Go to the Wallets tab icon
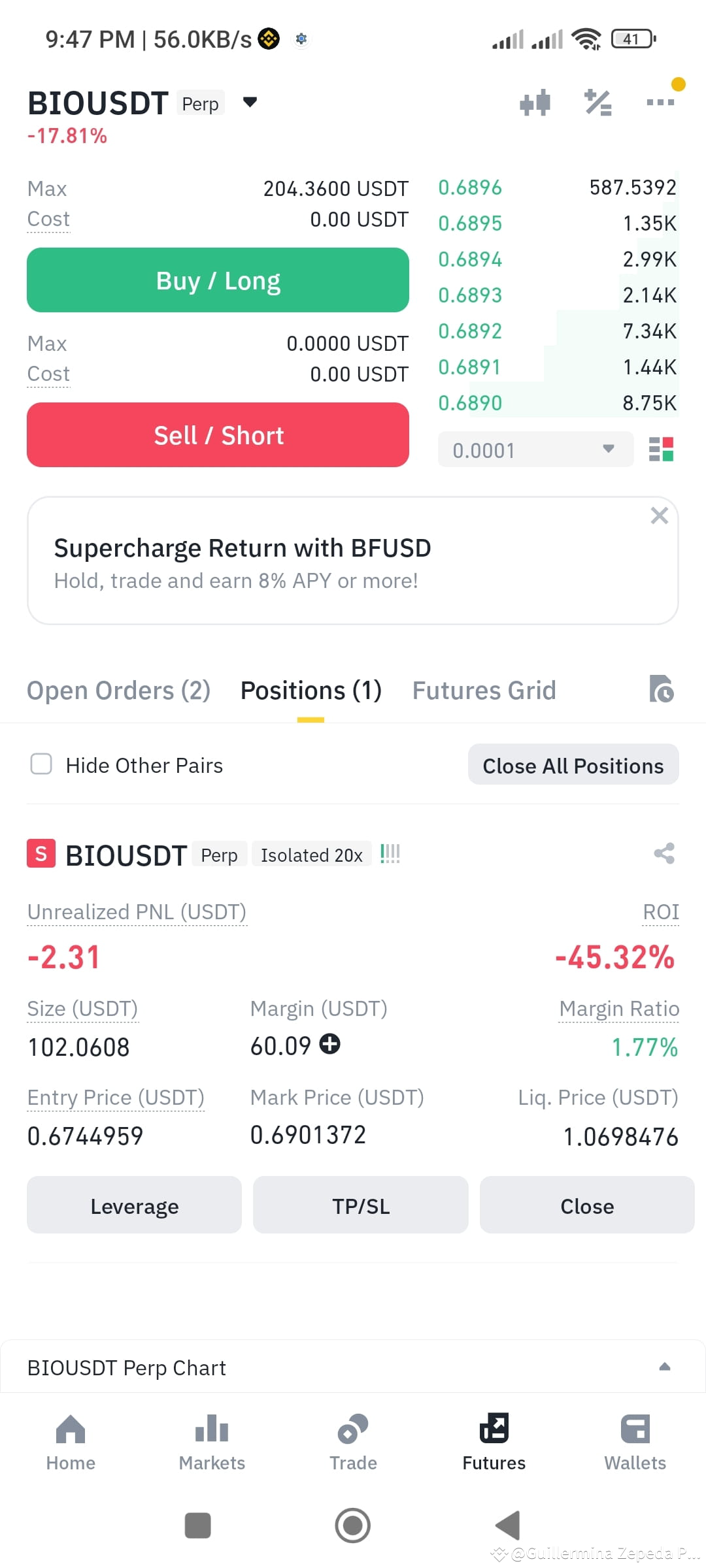This screenshot has height=1568, width=706. click(x=635, y=1429)
